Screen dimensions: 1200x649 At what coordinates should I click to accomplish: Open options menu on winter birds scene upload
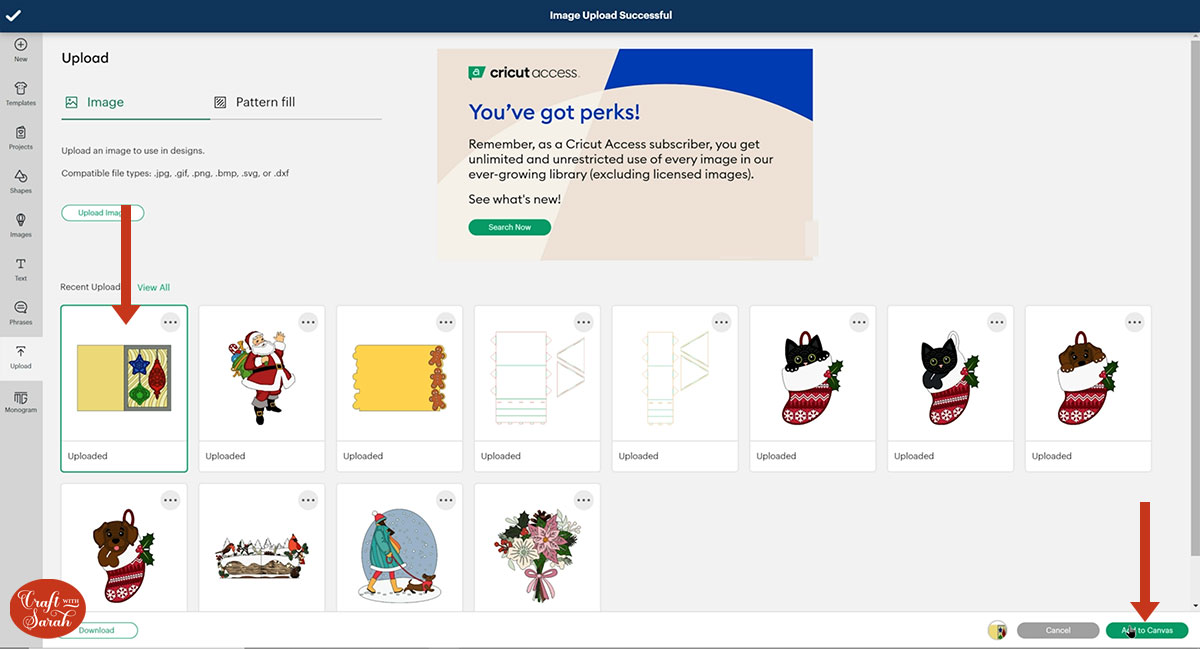point(308,500)
